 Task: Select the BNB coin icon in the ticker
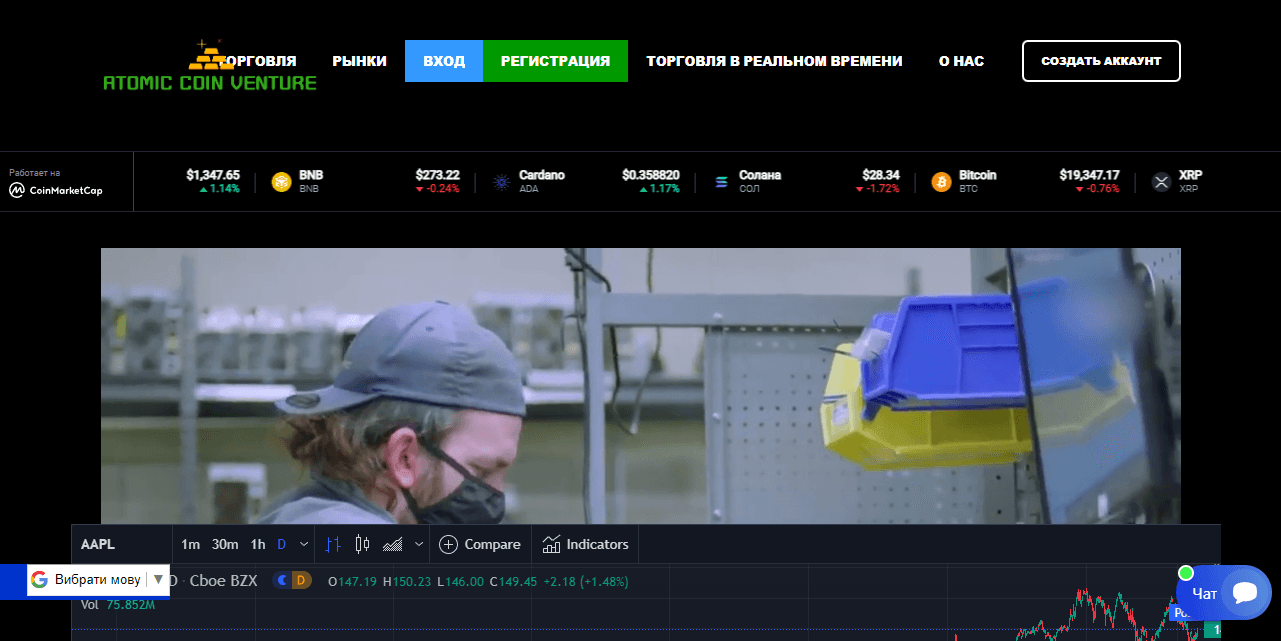[x=280, y=182]
